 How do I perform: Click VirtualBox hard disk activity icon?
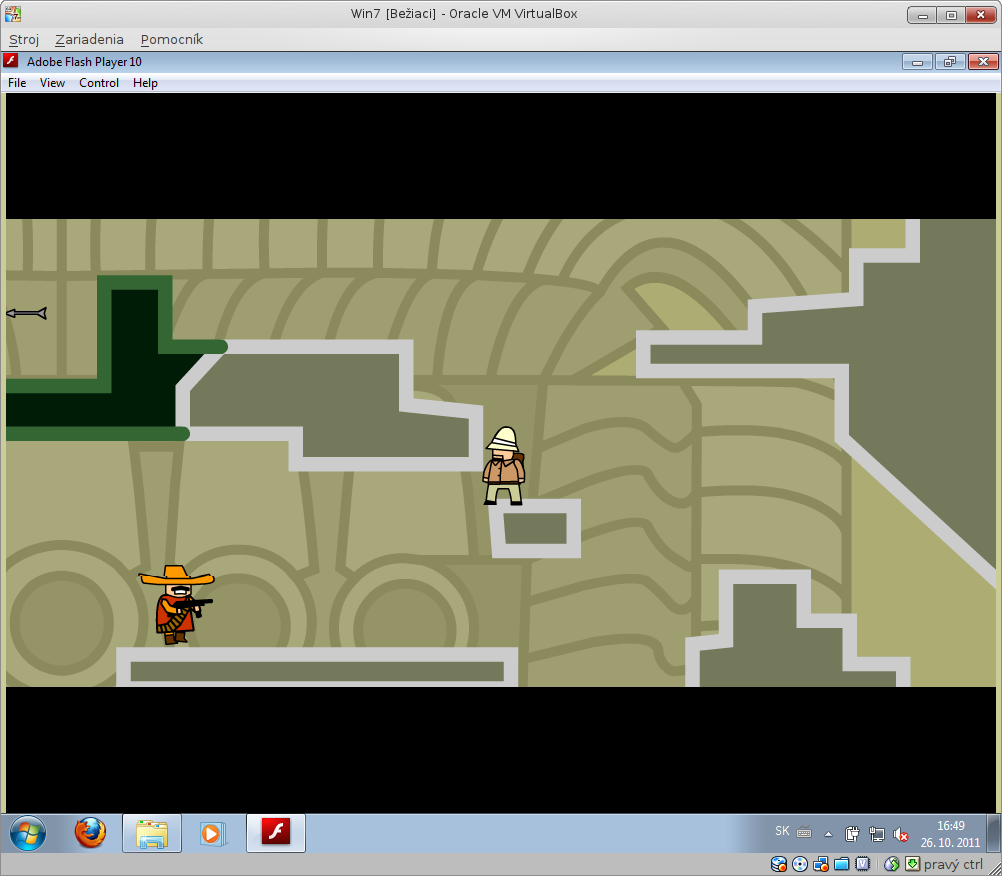(x=779, y=864)
